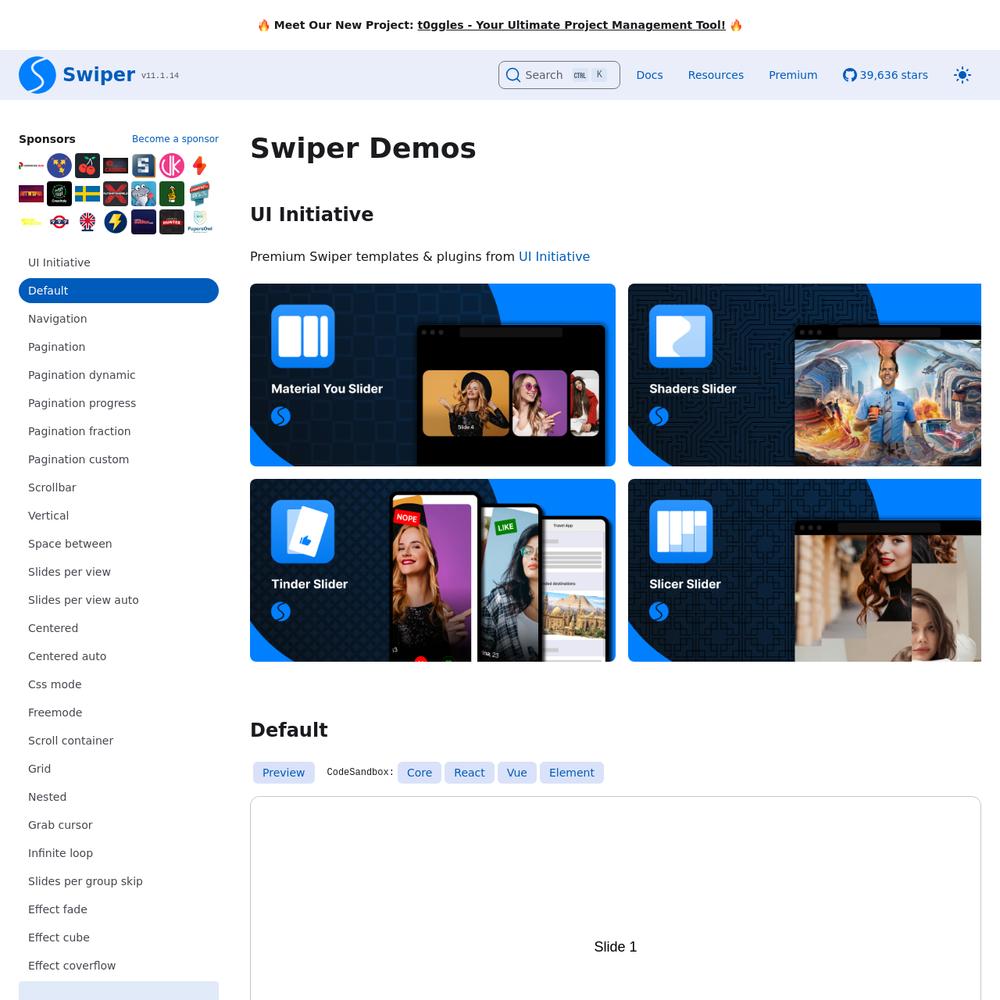The width and height of the screenshot is (1000, 1000).
Task: Focus the Search field in the header
Action: [559, 75]
